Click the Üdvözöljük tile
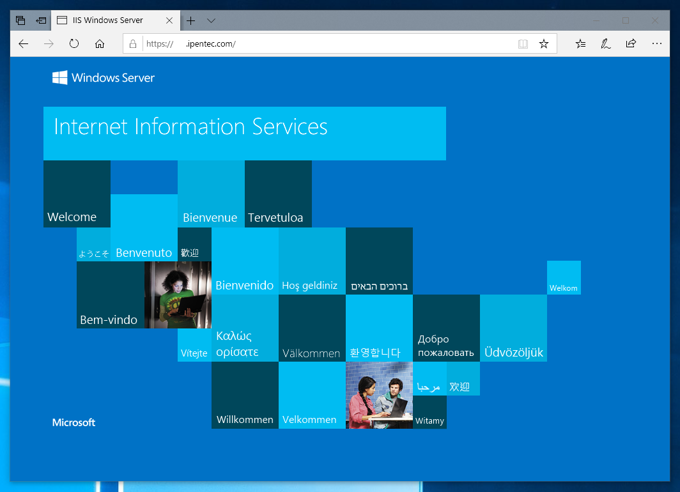 click(513, 328)
